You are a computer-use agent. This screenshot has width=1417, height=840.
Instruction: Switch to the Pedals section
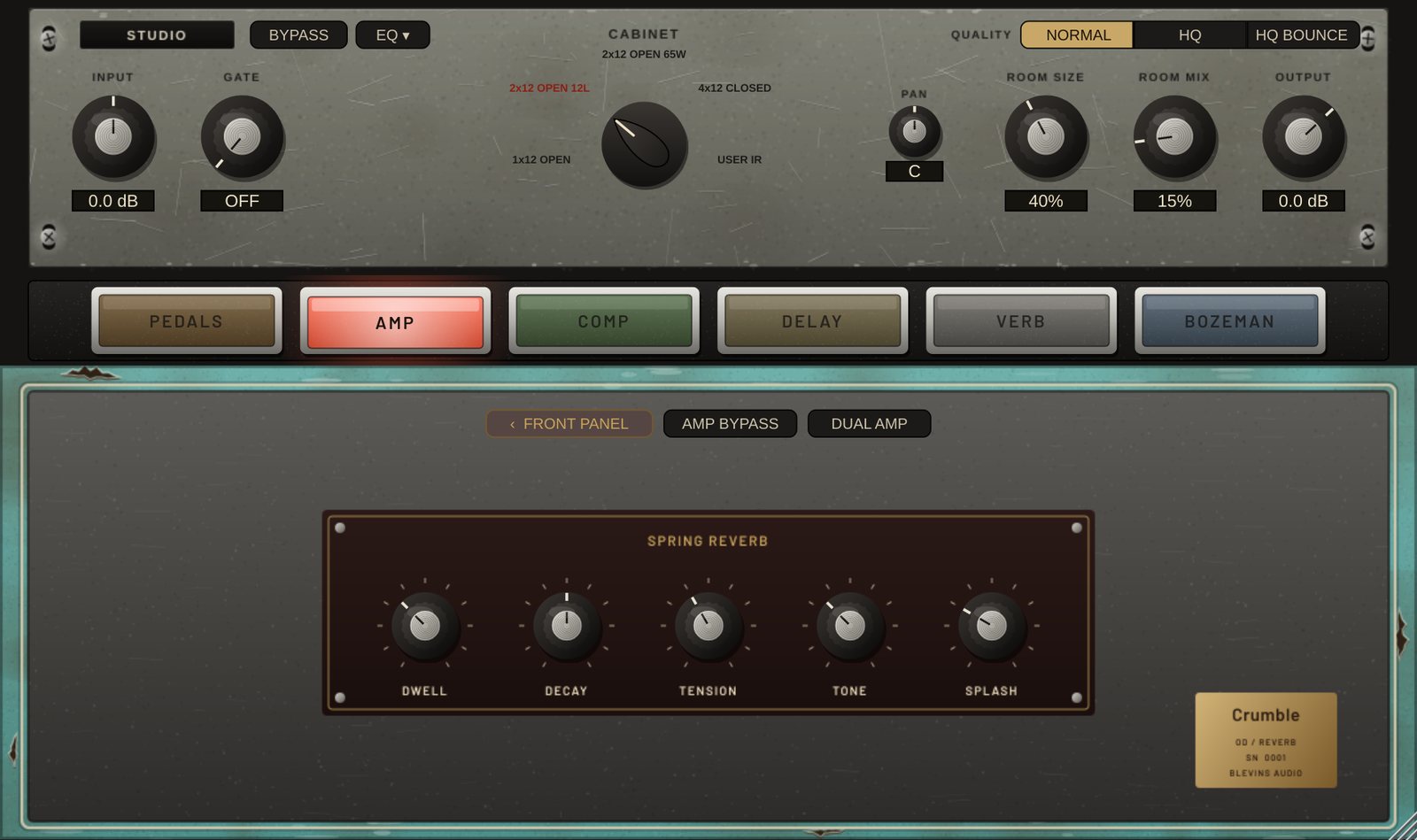[x=186, y=321]
